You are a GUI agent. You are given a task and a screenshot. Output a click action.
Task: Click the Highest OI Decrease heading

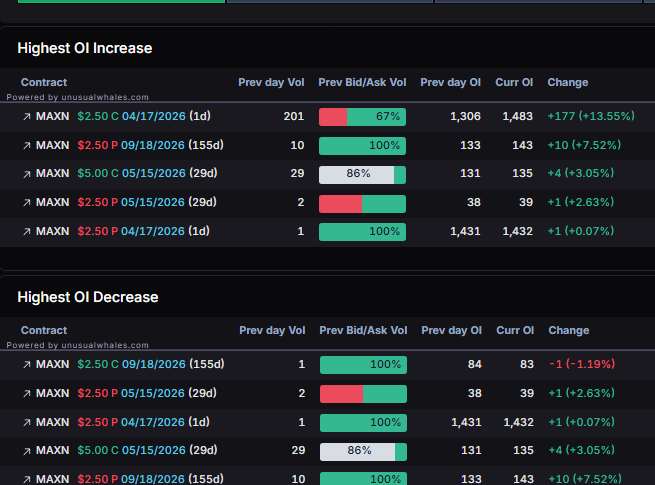[88, 297]
